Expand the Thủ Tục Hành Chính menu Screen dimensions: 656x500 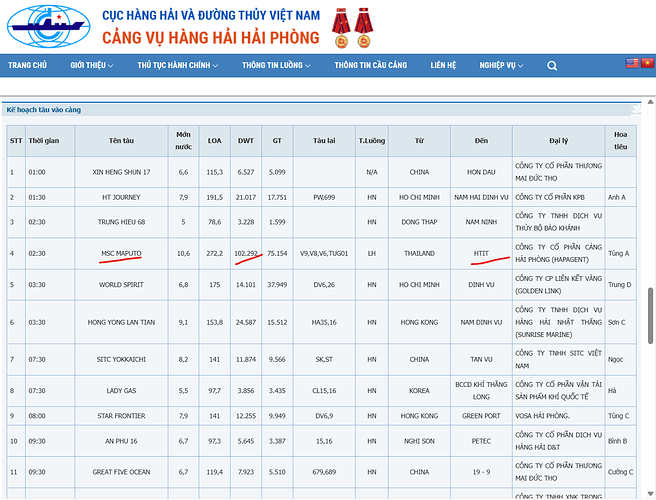(178, 65)
